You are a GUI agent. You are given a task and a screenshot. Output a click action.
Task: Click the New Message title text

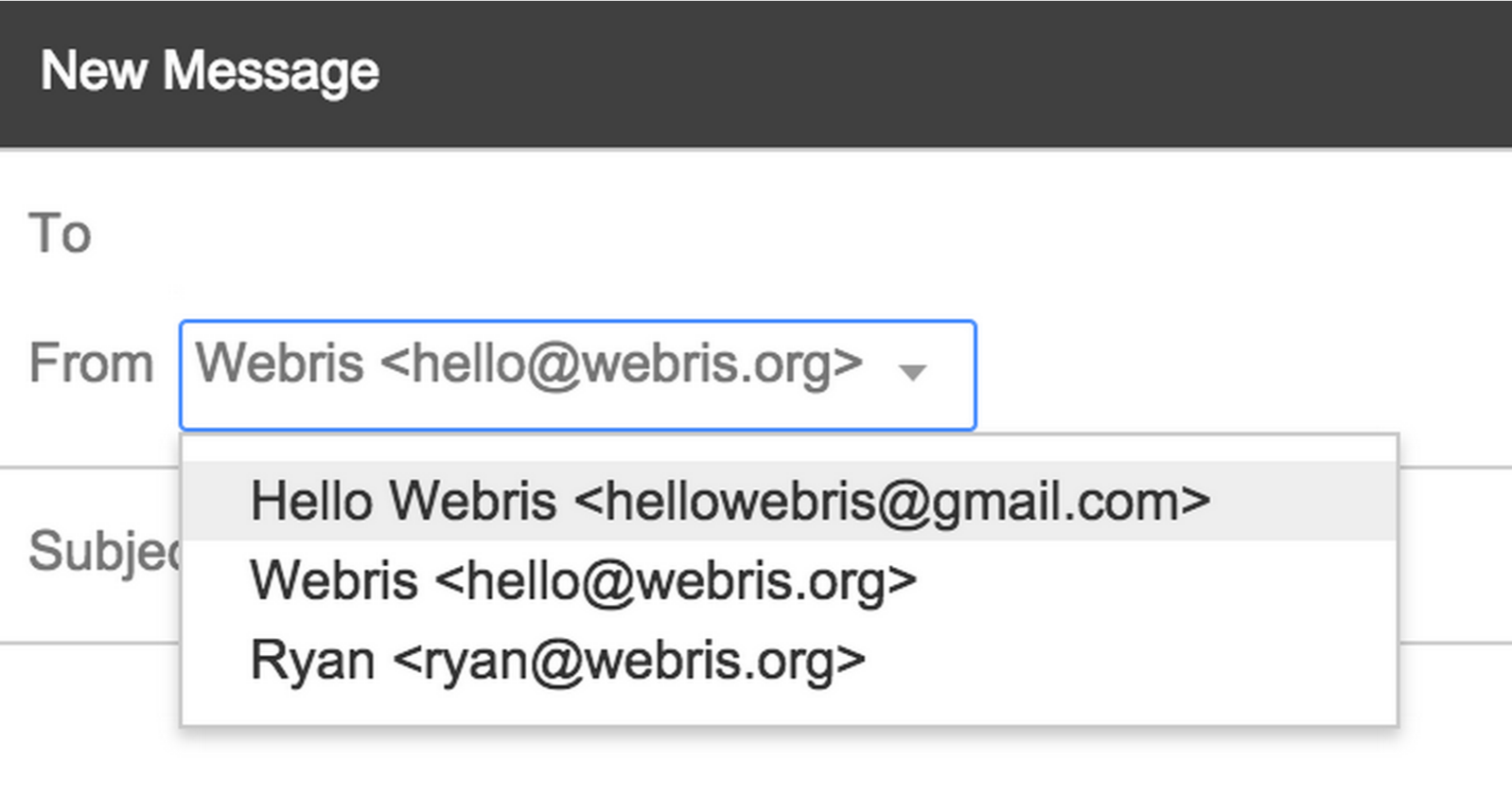pyautogui.click(x=210, y=72)
